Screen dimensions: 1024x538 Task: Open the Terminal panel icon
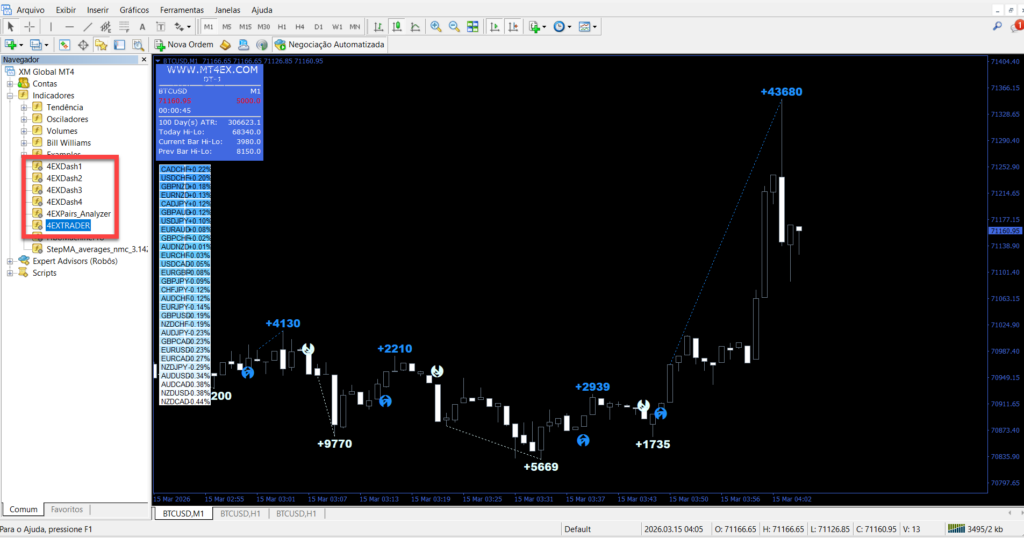click(x=120, y=44)
